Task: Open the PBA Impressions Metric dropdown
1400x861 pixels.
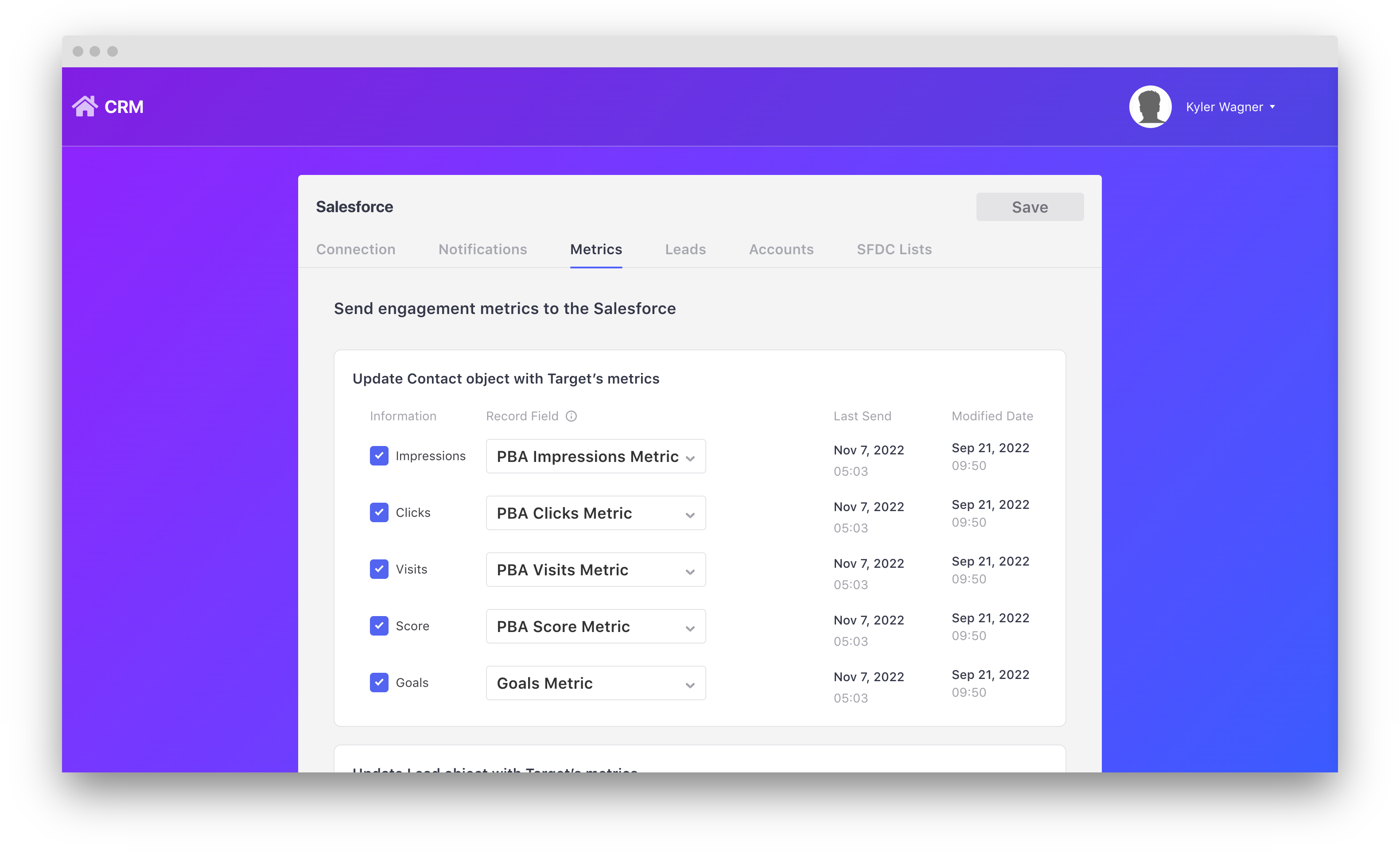Action: pos(595,456)
